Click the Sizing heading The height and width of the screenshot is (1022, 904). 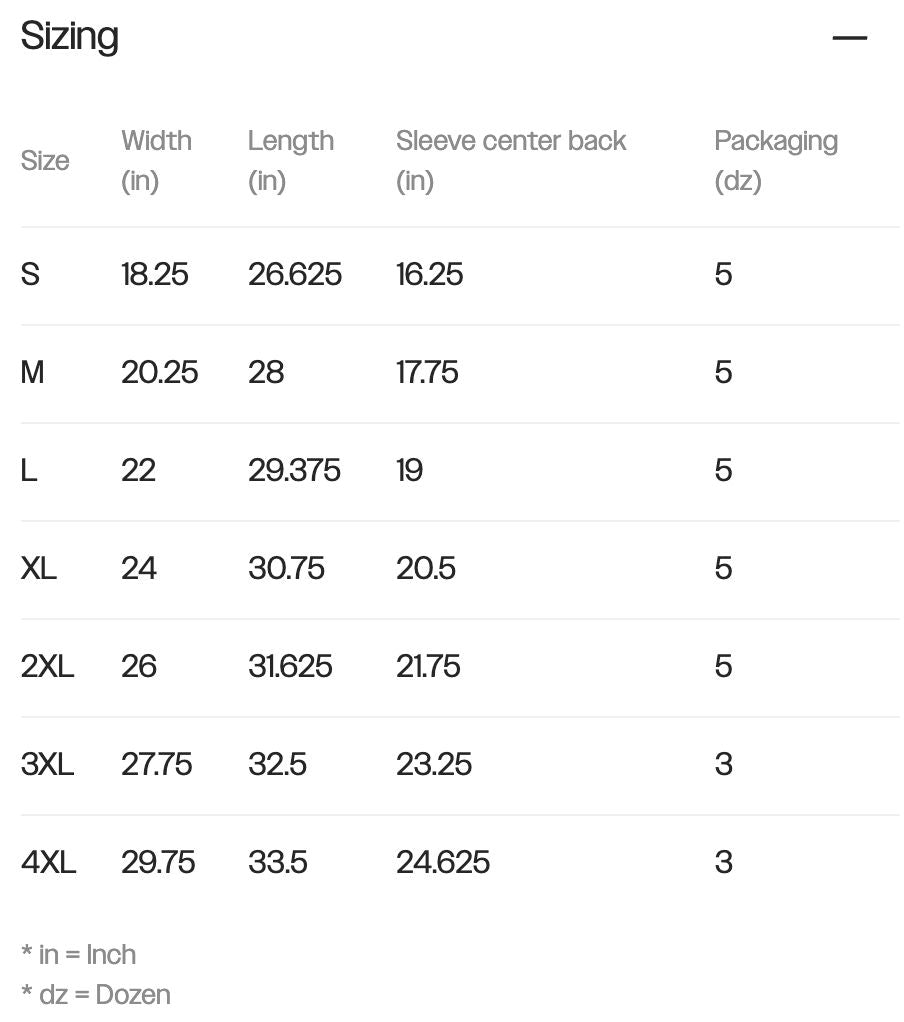click(x=70, y=36)
